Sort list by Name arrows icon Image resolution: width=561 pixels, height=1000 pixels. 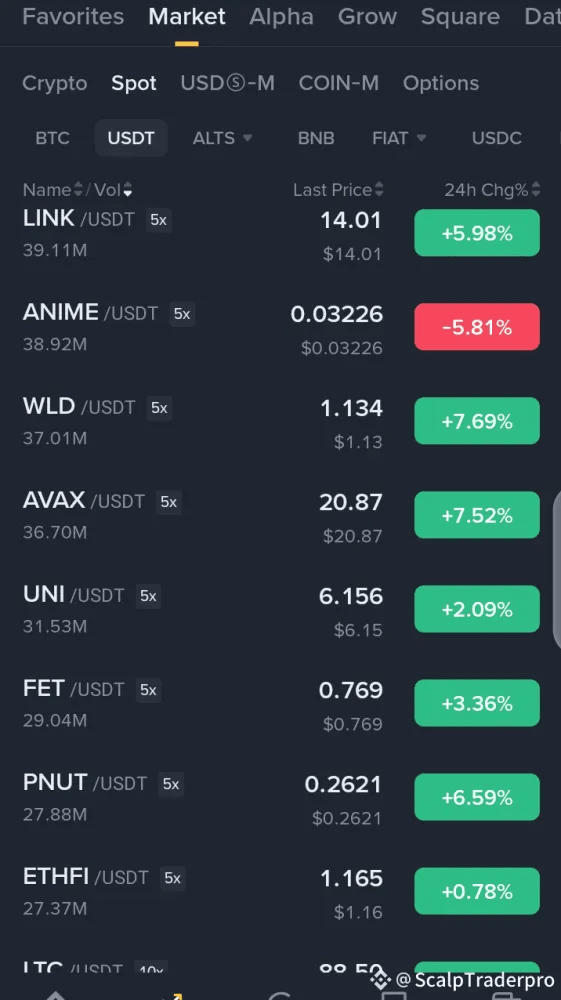78,189
